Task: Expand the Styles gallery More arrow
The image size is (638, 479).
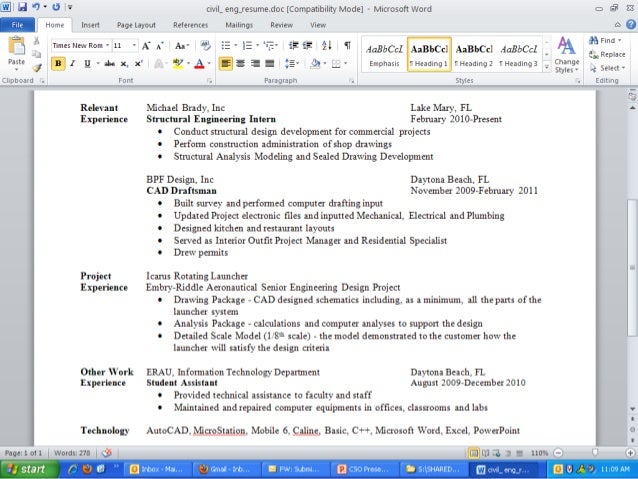Action: 547,67
